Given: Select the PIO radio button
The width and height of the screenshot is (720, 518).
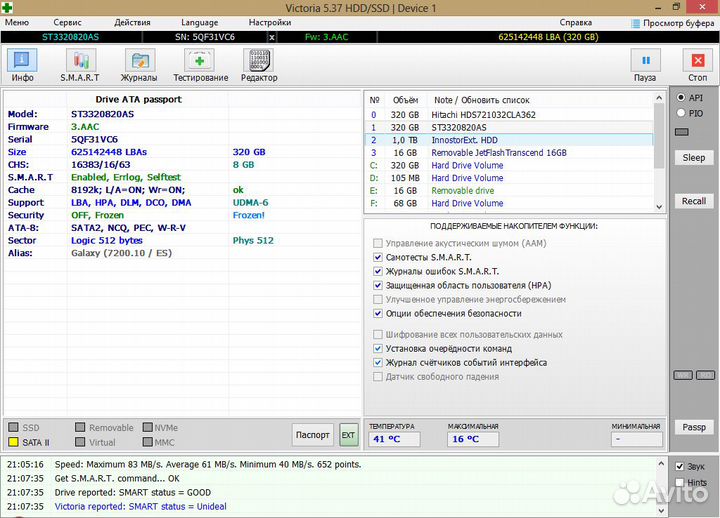Looking at the screenshot, I should [x=681, y=113].
